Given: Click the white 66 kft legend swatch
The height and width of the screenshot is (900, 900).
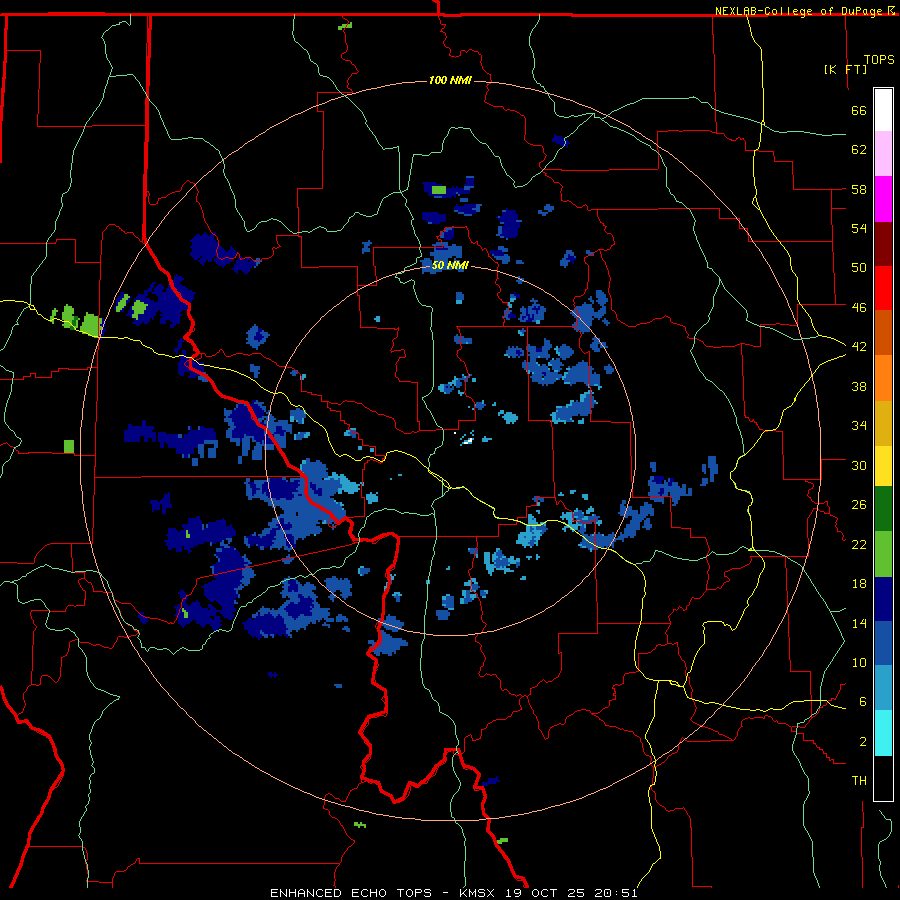Looking at the screenshot, I should point(883,110).
